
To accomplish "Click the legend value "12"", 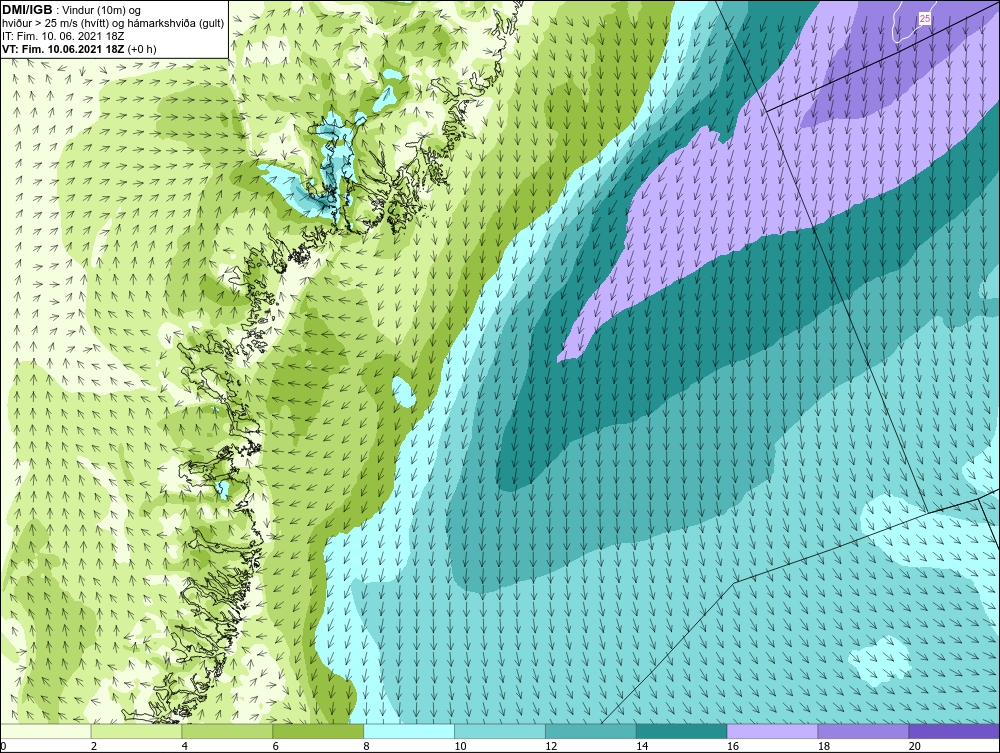I will click(551, 746).
